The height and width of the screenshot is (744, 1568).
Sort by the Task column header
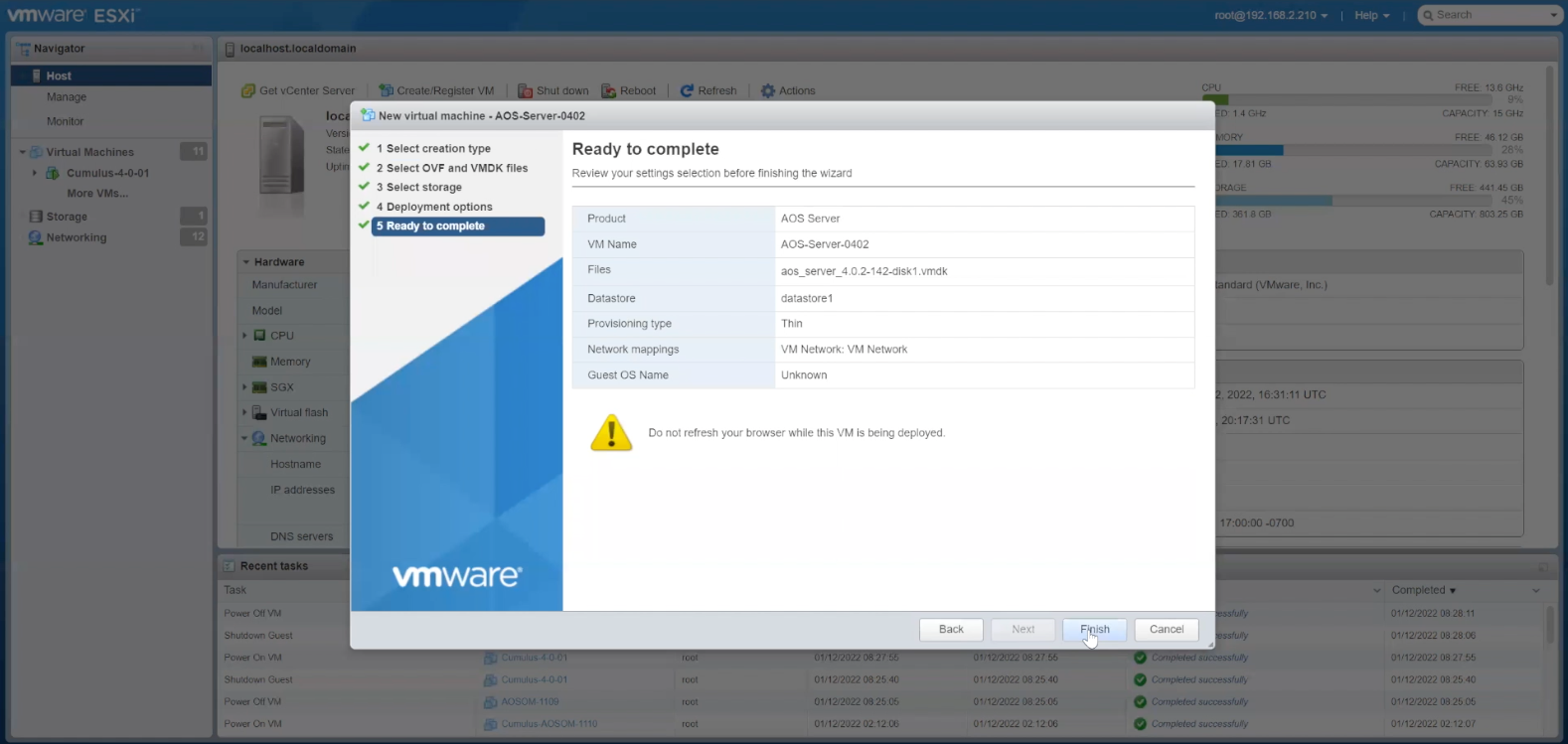pos(235,590)
